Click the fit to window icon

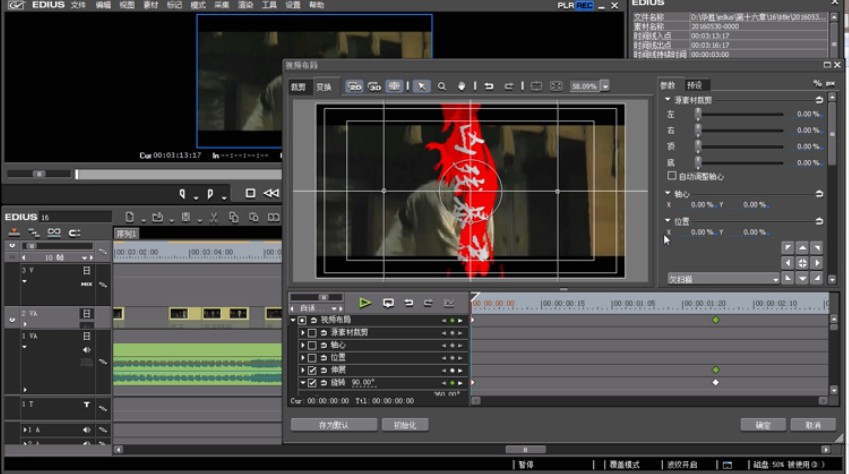pyautogui.click(x=556, y=86)
